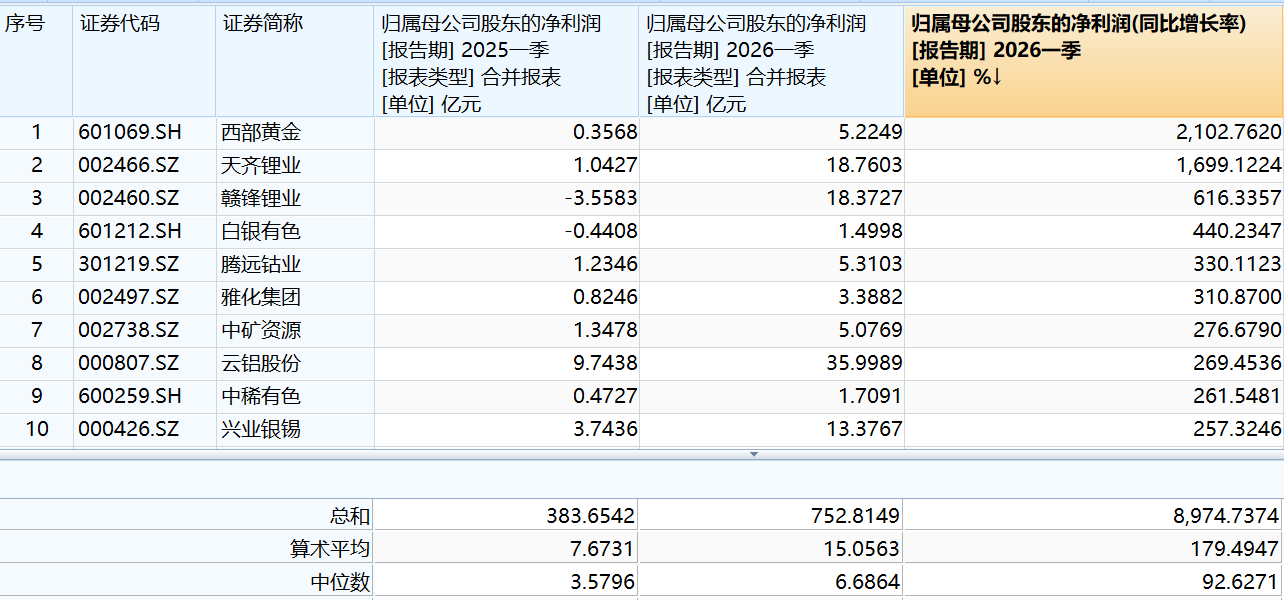Select growth rate value 276.6790
The image size is (1284, 600).
click(1237, 331)
